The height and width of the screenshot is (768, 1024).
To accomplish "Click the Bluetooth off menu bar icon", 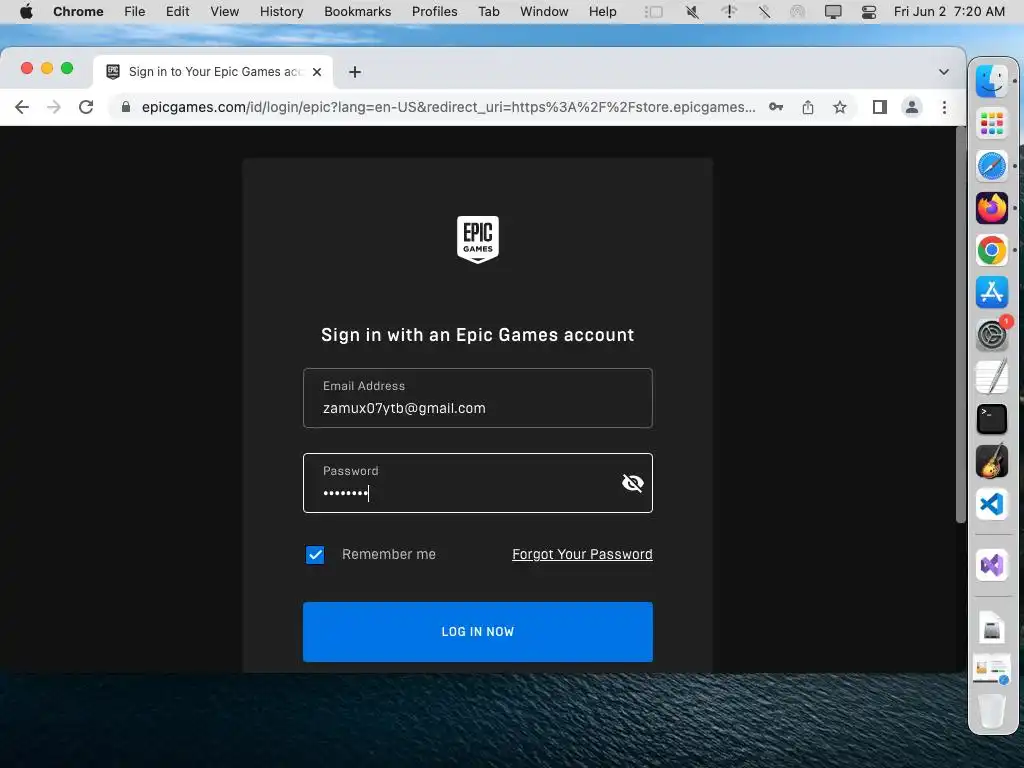I will [764, 12].
